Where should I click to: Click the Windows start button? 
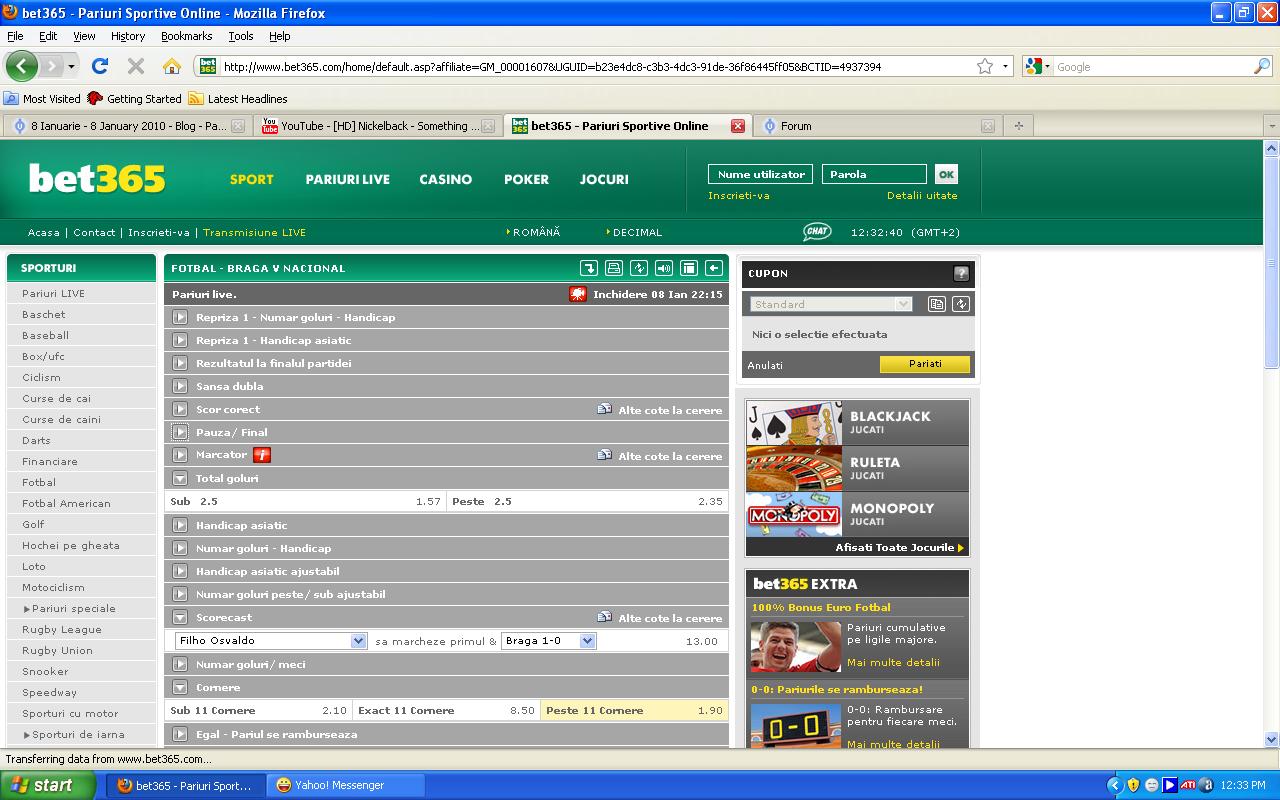[49, 785]
